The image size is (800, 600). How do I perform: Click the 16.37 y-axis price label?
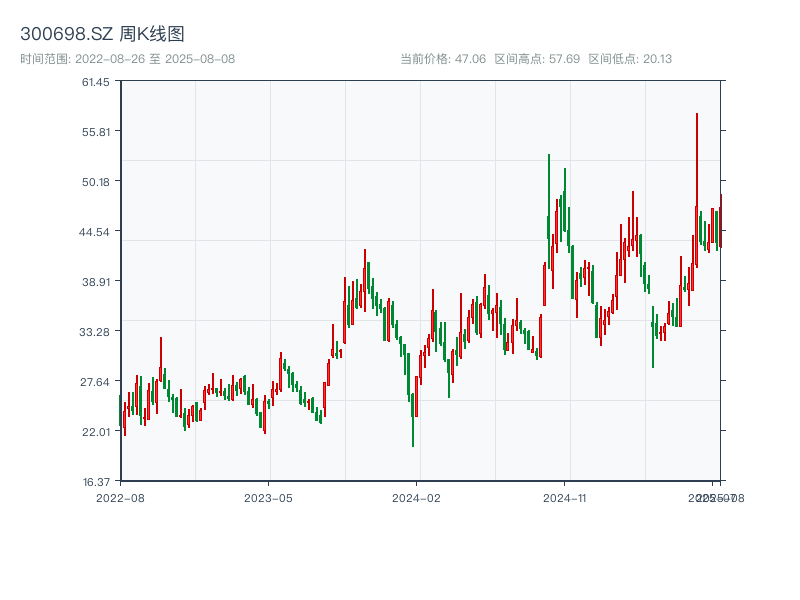pos(96,481)
